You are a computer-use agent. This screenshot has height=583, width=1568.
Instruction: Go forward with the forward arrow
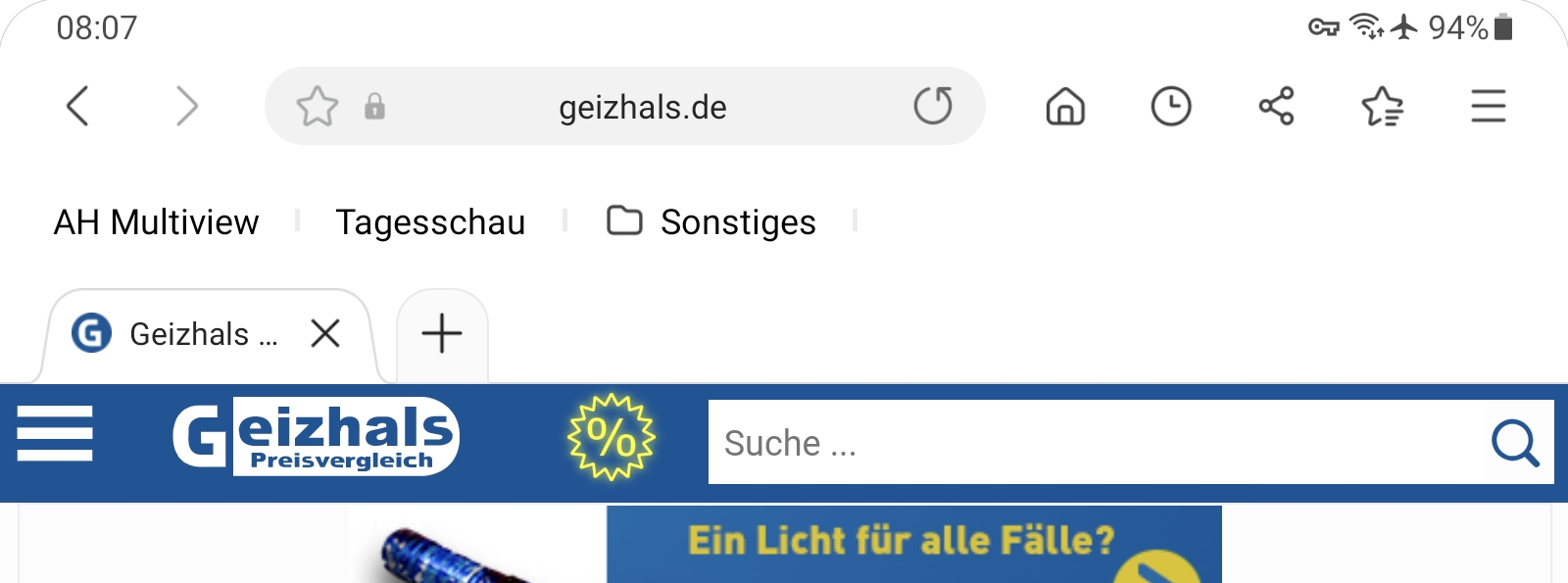coord(186,106)
